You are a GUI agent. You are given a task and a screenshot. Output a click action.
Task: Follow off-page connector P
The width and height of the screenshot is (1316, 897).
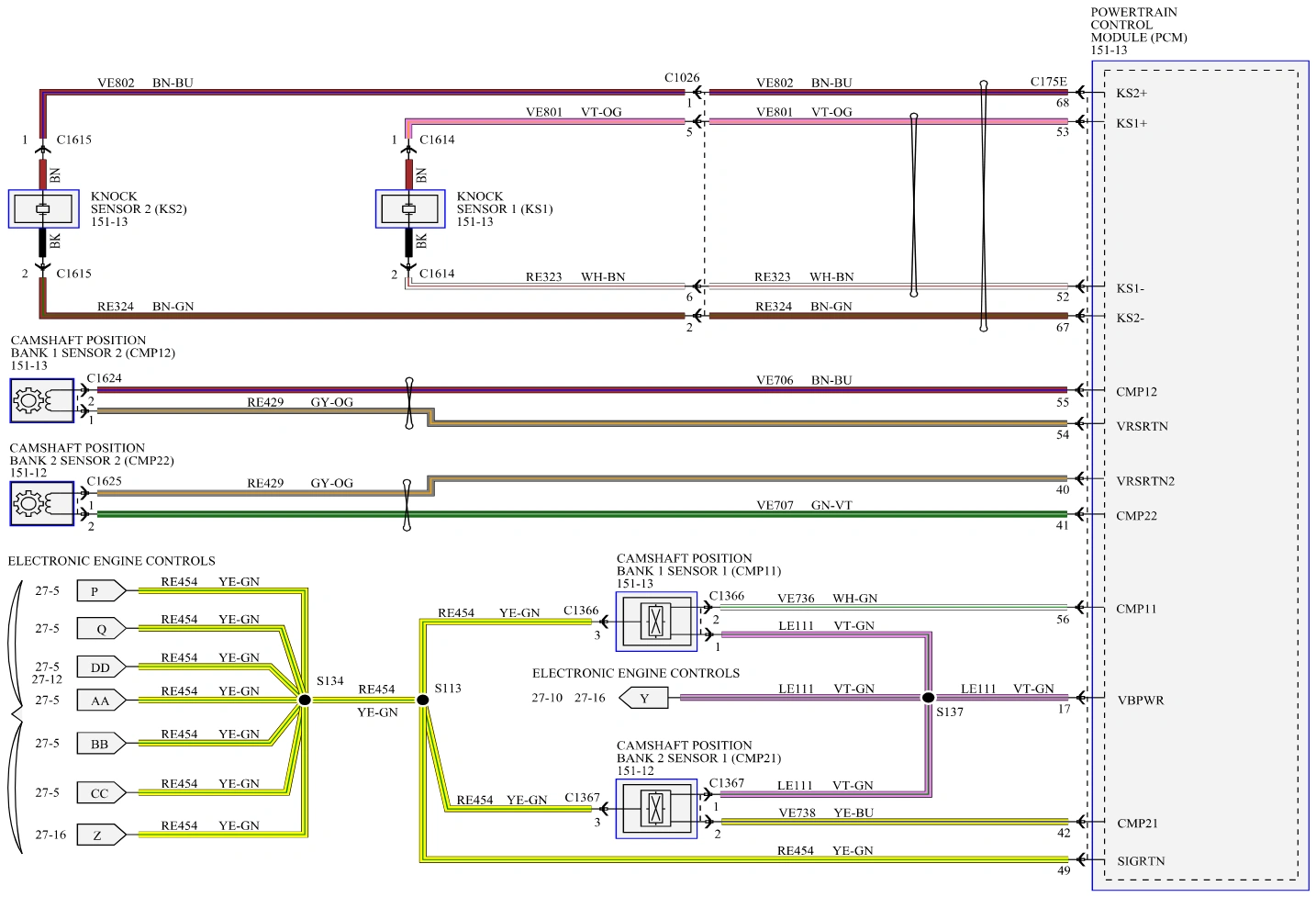(x=101, y=591)
